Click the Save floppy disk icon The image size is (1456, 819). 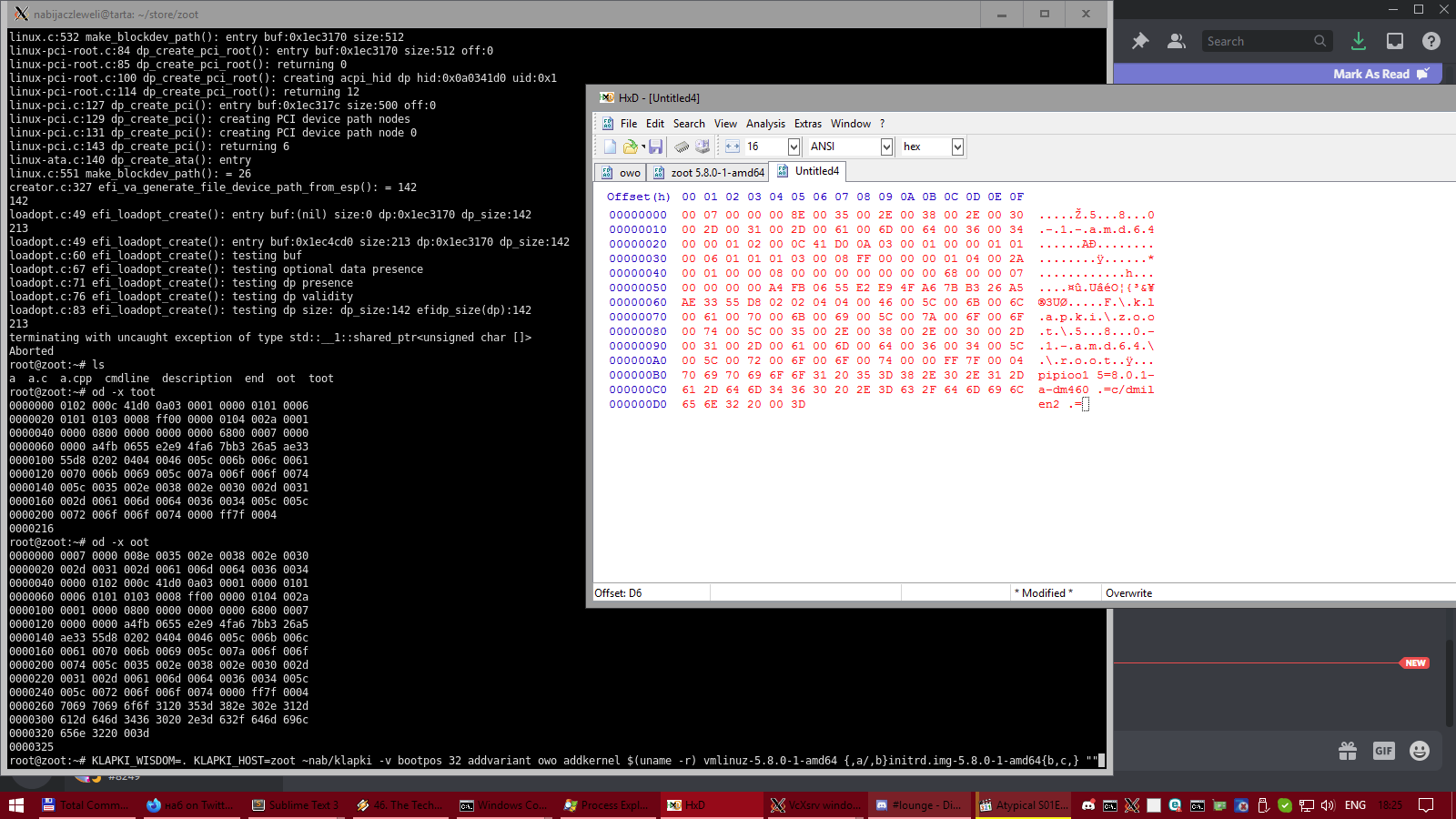pyautogui.click(x=655, y=147)
